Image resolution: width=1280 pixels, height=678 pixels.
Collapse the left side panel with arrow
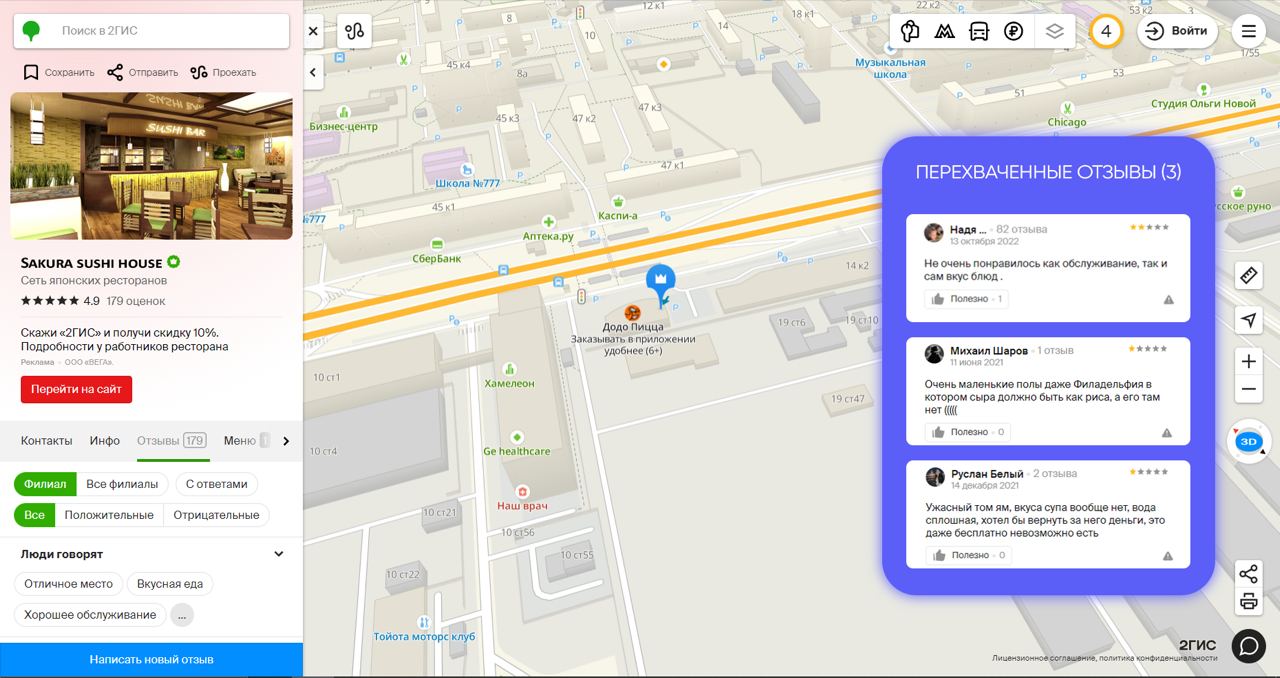coord(313,72)
